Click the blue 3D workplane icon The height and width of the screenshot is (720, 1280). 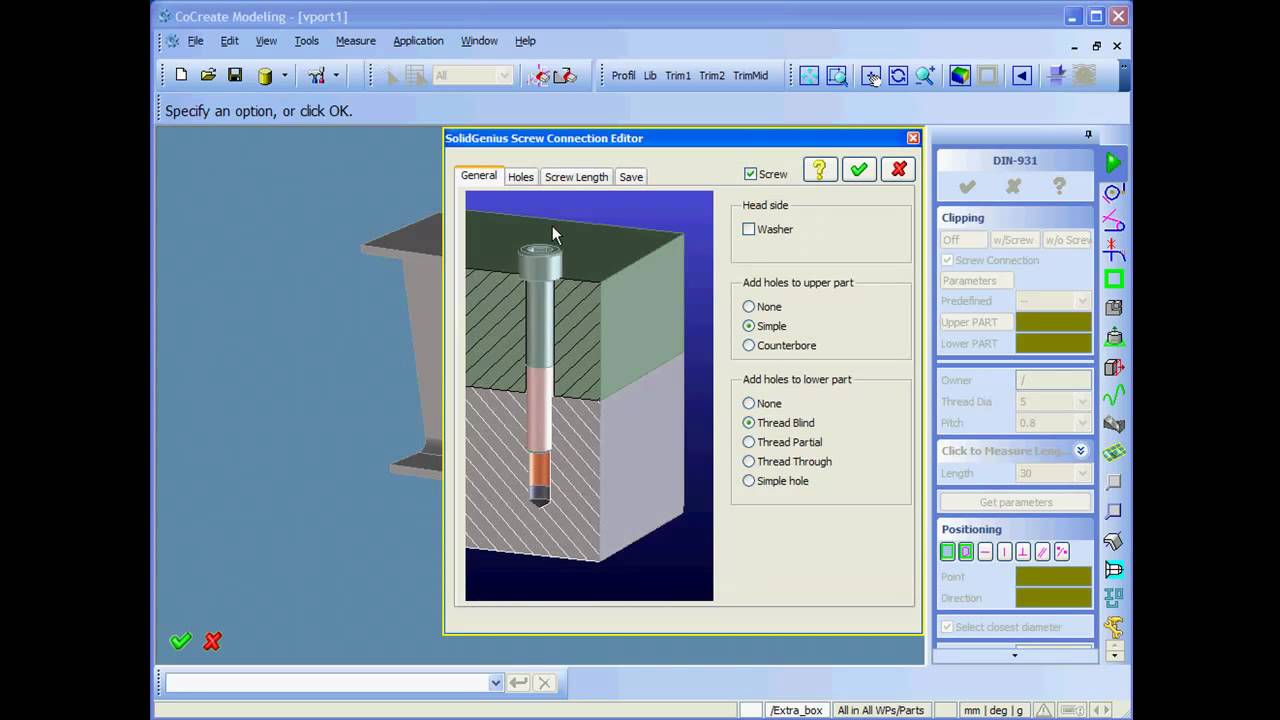pyautogui.click(x=1056, y=76)
